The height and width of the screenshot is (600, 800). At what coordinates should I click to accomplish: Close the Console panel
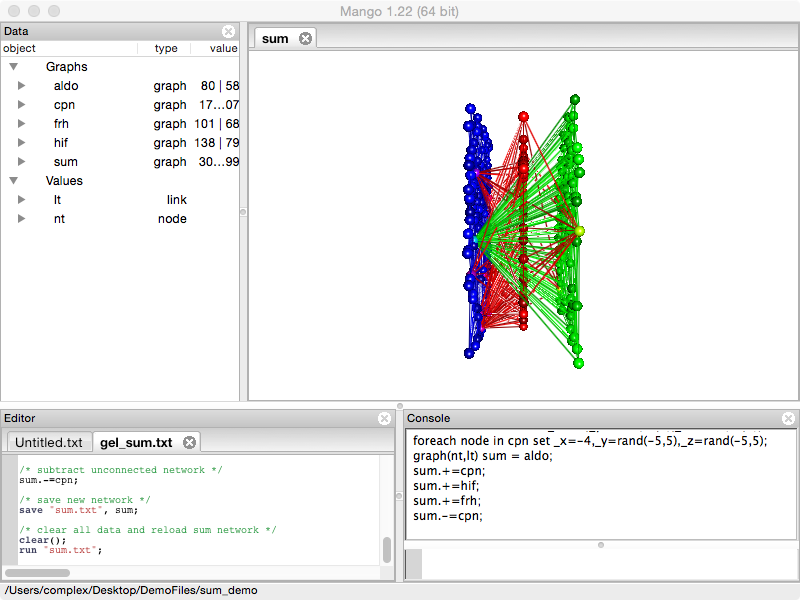point(788,419)
